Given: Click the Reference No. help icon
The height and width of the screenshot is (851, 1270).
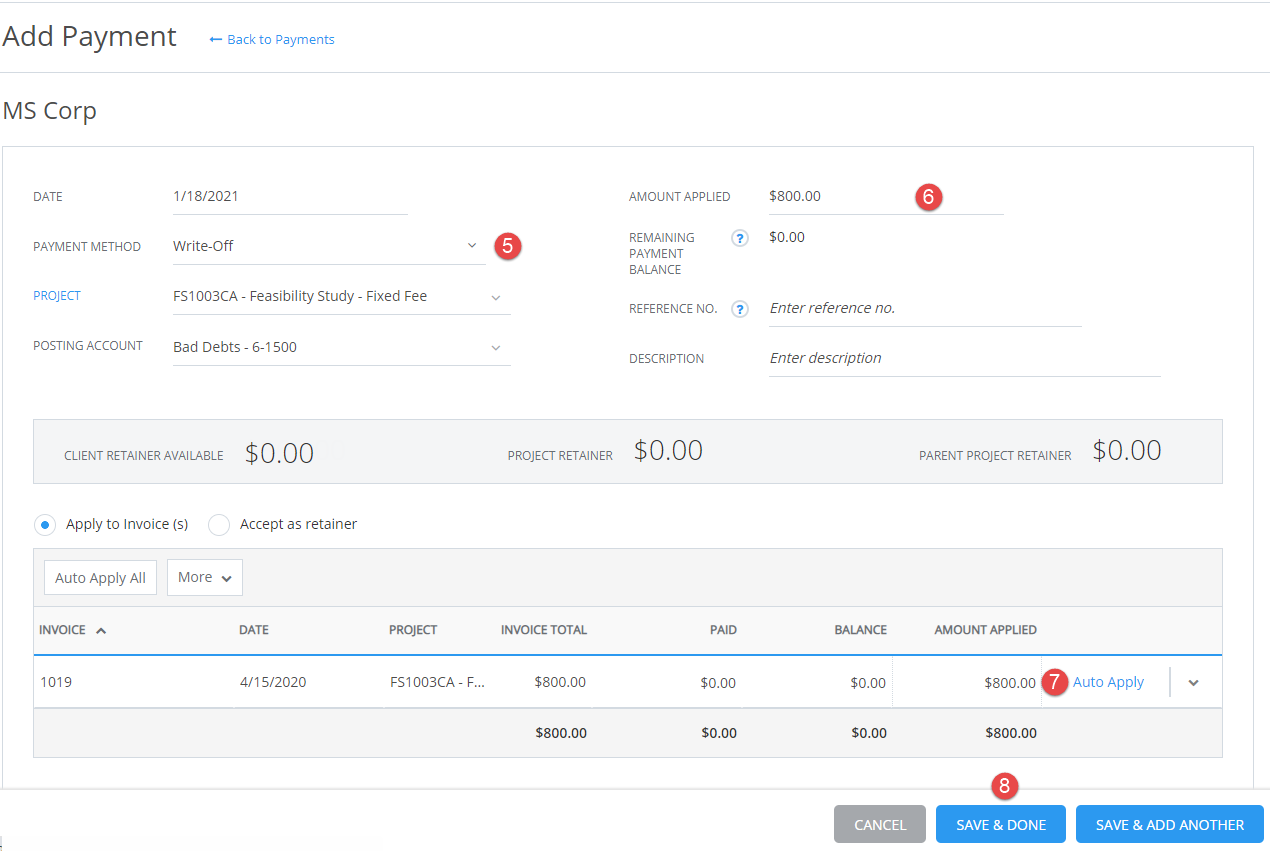Looking at the screenshot, I should 740,308.
